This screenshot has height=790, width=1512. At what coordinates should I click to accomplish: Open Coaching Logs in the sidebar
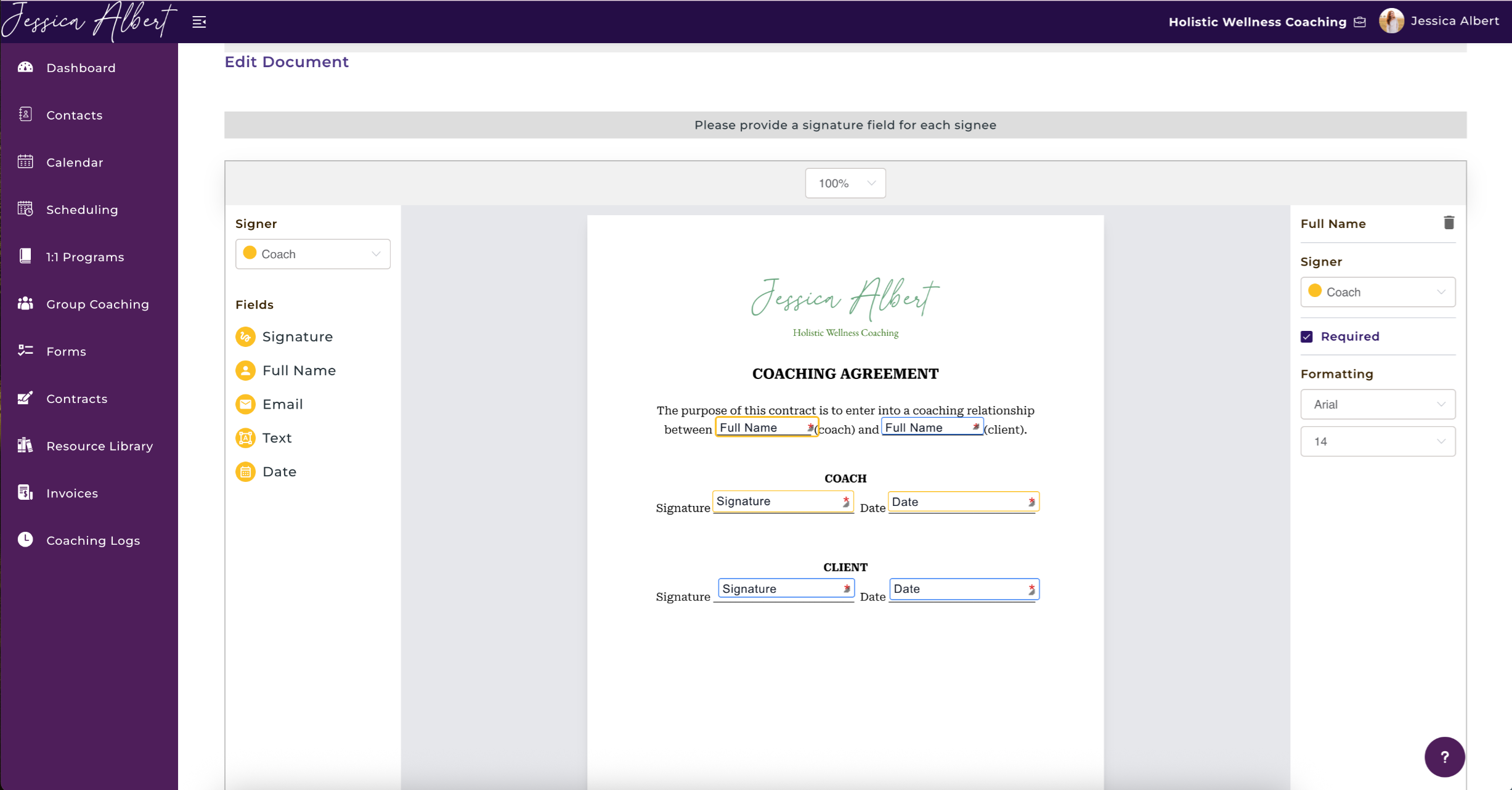coord(93,540)
